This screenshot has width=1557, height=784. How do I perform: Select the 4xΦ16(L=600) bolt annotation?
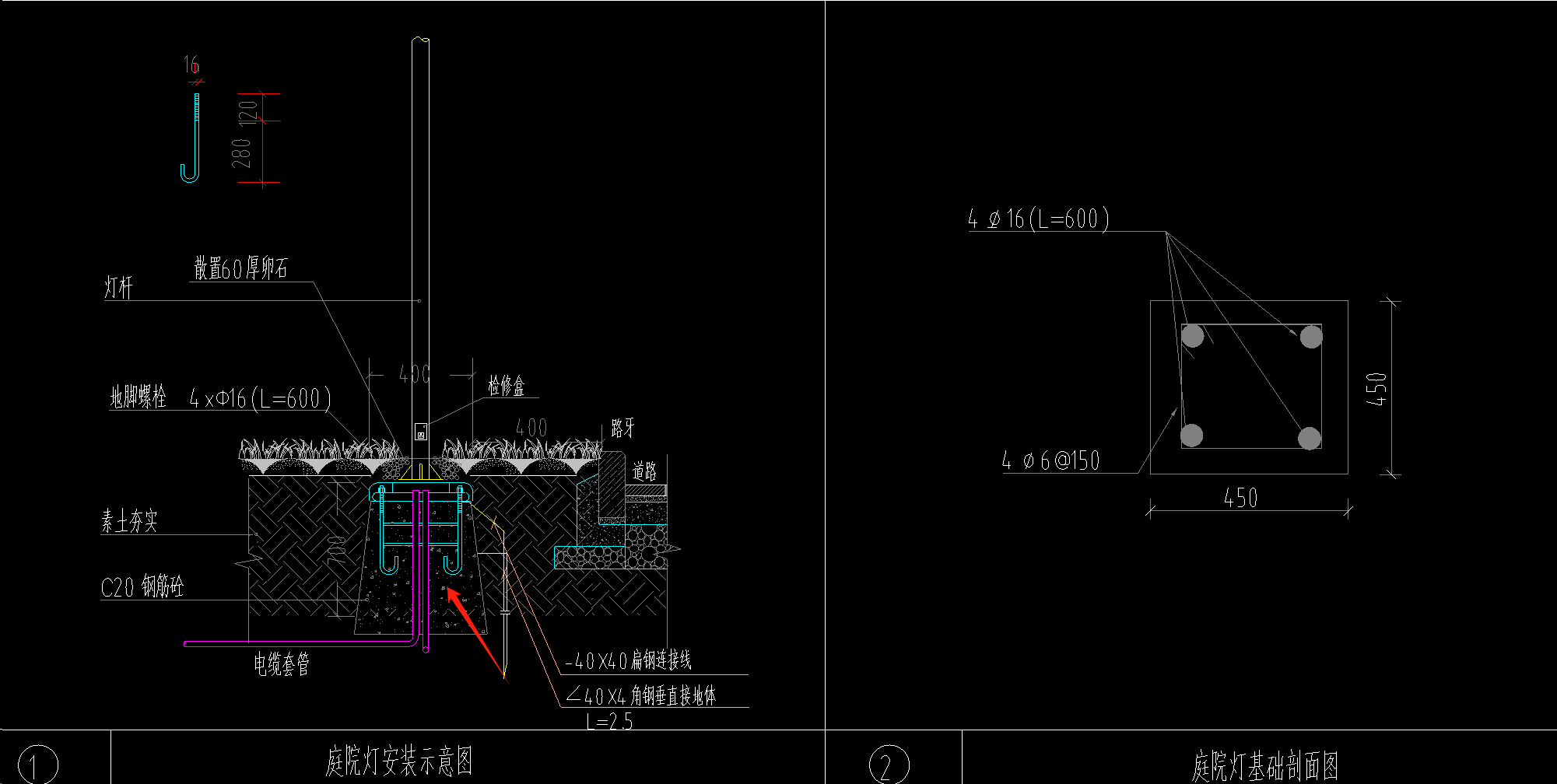coord(260,398)
